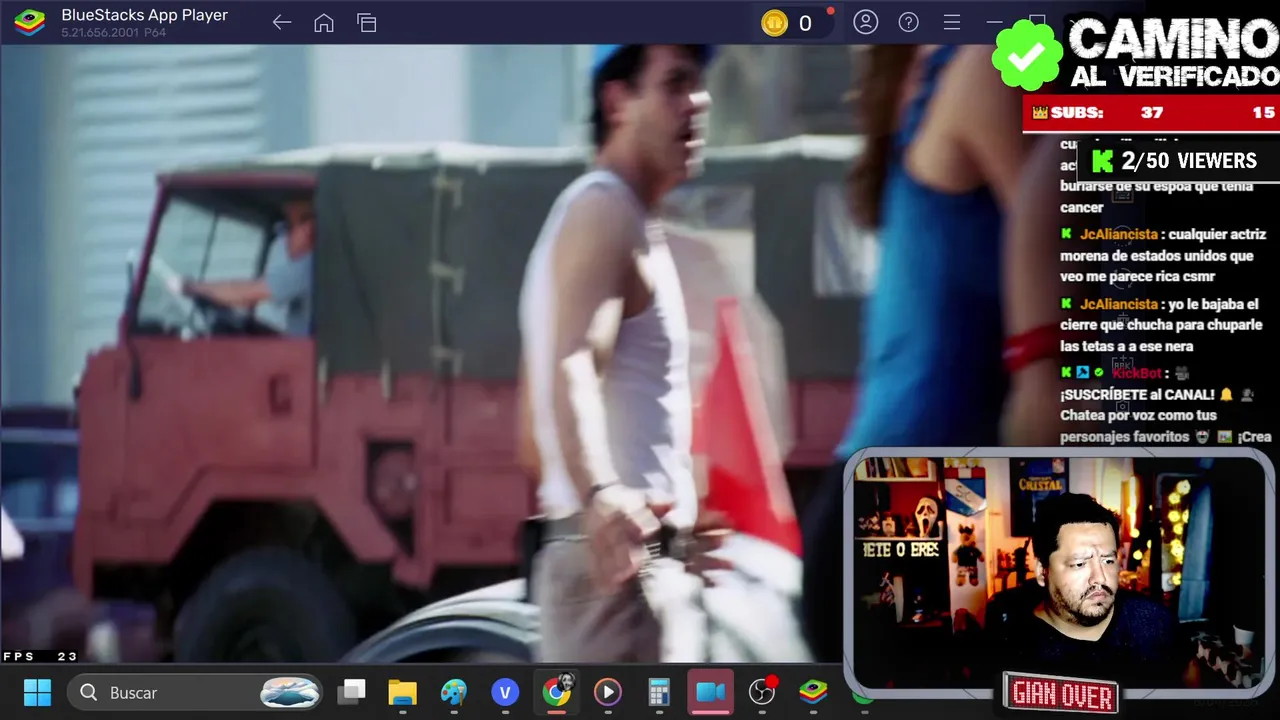Viewport: 1280px width, 720px height.
Task: Minimize the BlueStacks window
Action: (994, 22)
